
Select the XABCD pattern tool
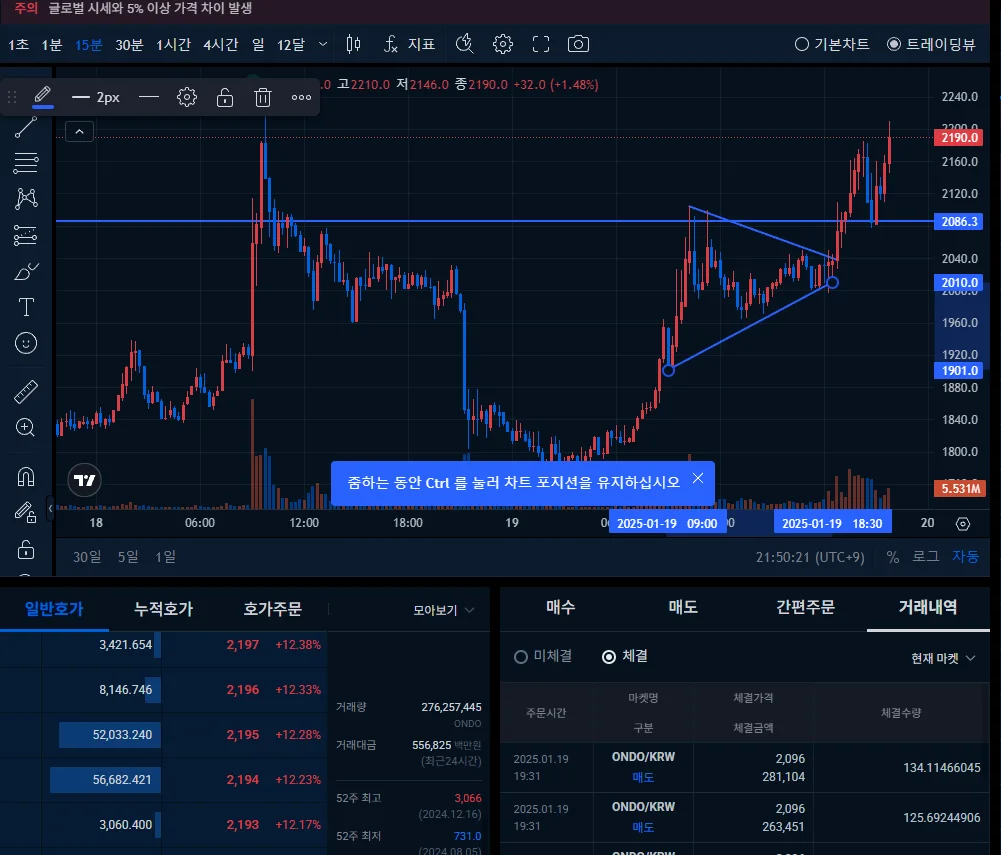[26, 199]
